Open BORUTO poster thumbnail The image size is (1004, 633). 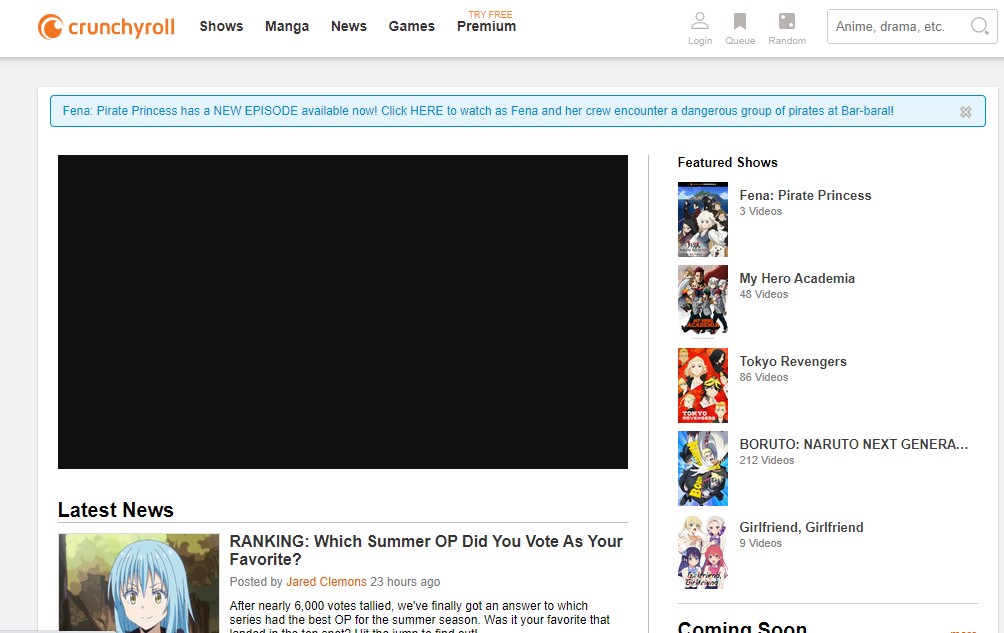point(702,469)
